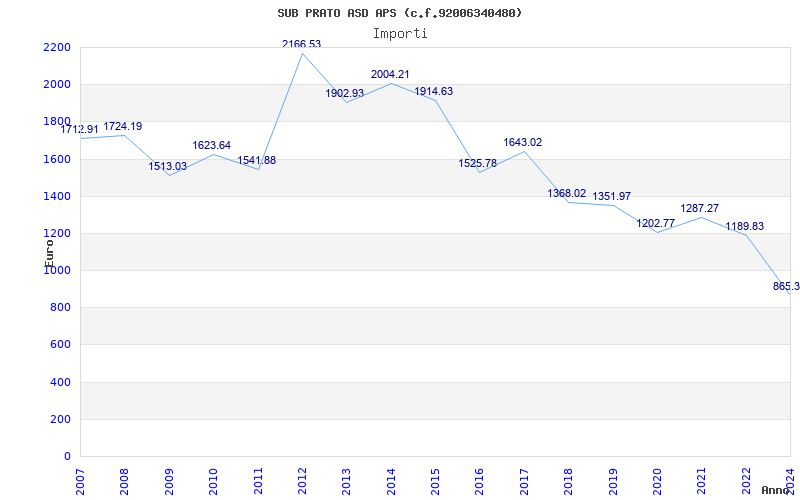Click the Importi subtitle text
This screenshot has width=800, height=500.
click(400, 33)
